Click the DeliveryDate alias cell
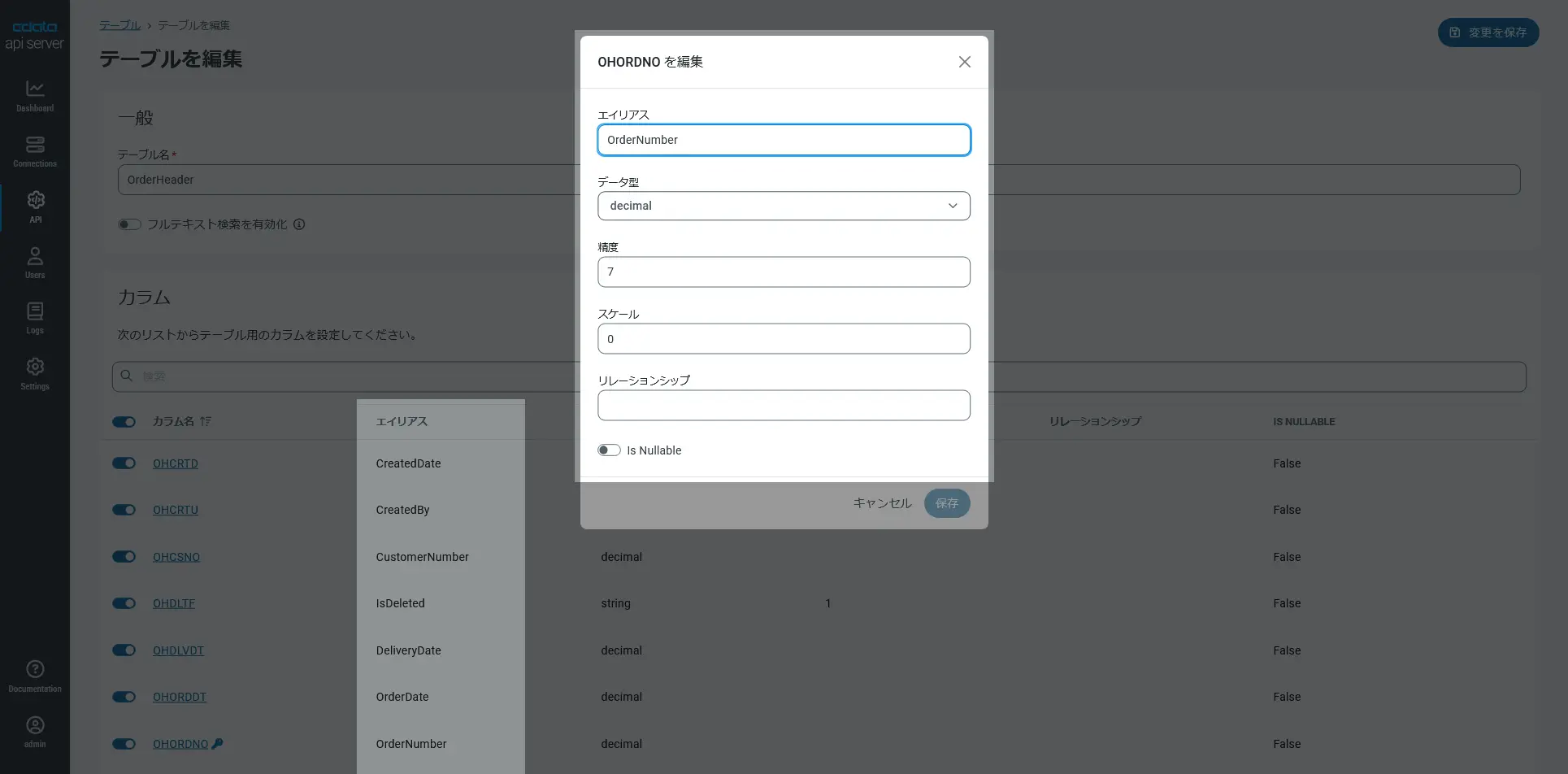The width and height of the screenshot is (1568, 774). coord(408,650)
